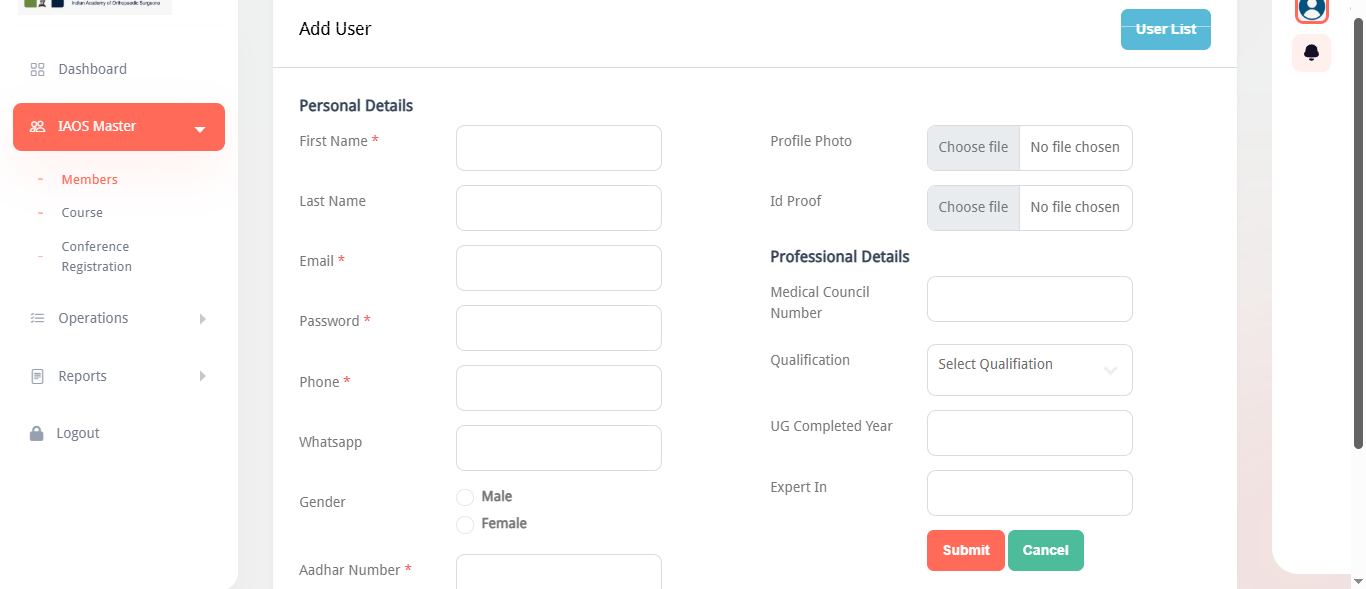Click the Logout lock icon

[37, 434]
